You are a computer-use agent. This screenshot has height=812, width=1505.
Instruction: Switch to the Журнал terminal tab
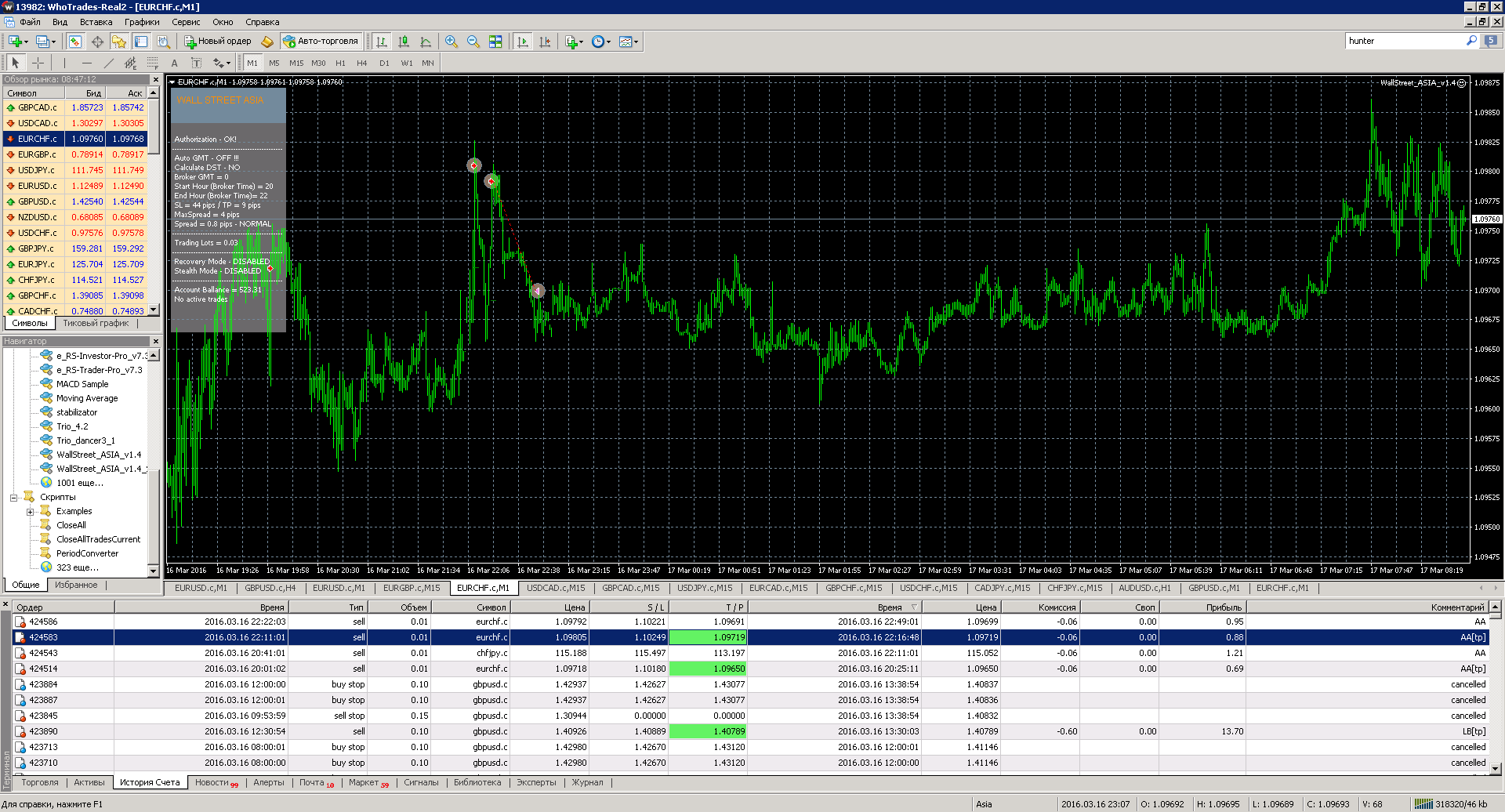587,782
